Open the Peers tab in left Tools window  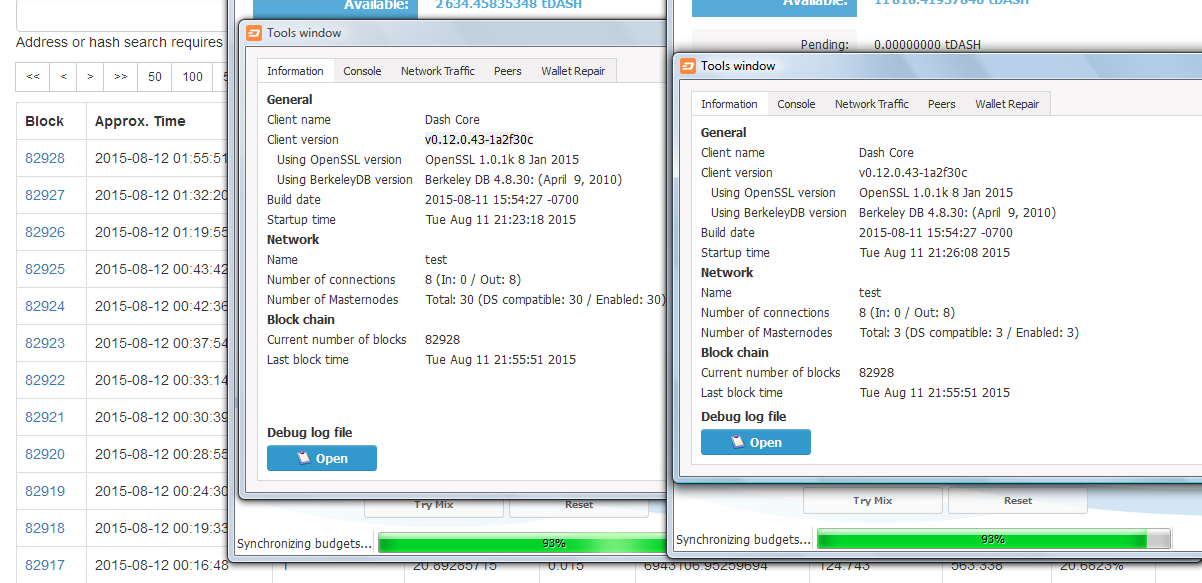point(508,71)
